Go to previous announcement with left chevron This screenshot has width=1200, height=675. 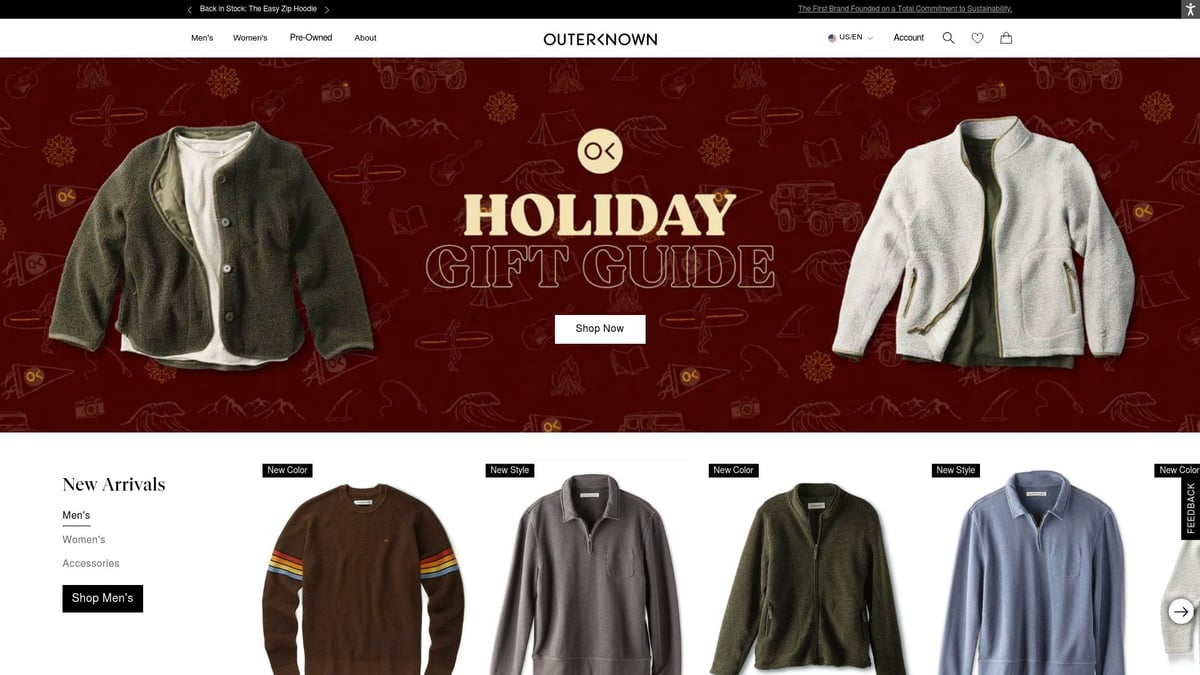[x=190, y=9]
